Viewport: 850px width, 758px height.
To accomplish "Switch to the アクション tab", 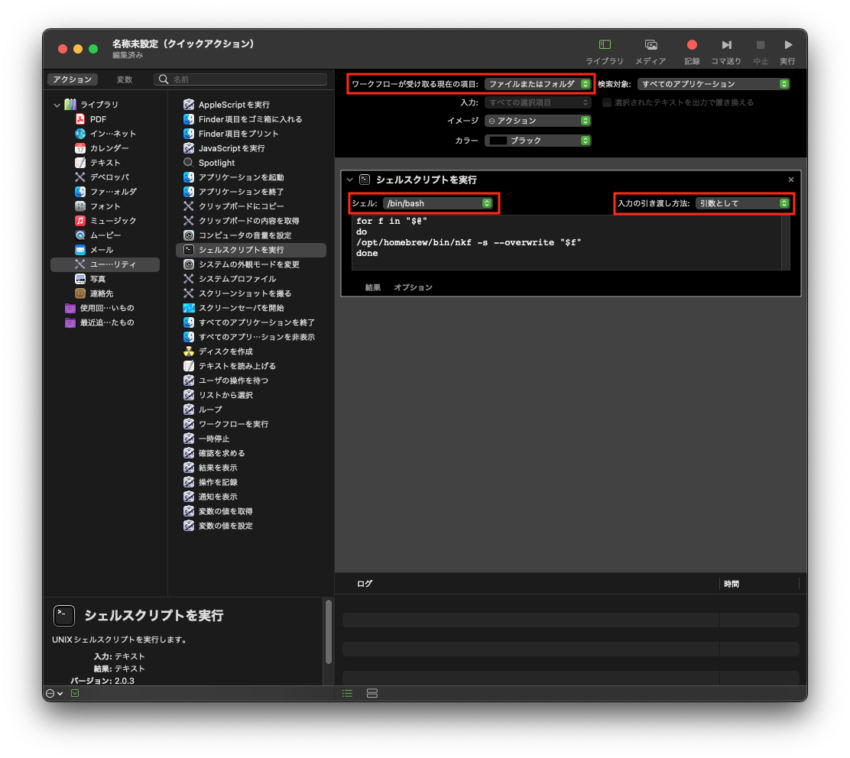I will pos(72,79).
